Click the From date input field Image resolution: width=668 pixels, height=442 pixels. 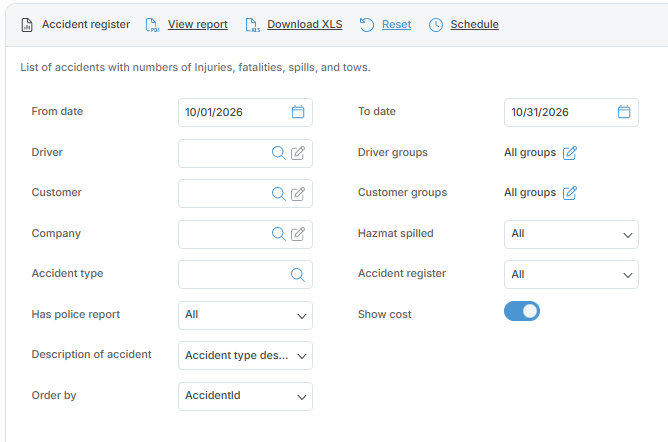click(245, 112)
